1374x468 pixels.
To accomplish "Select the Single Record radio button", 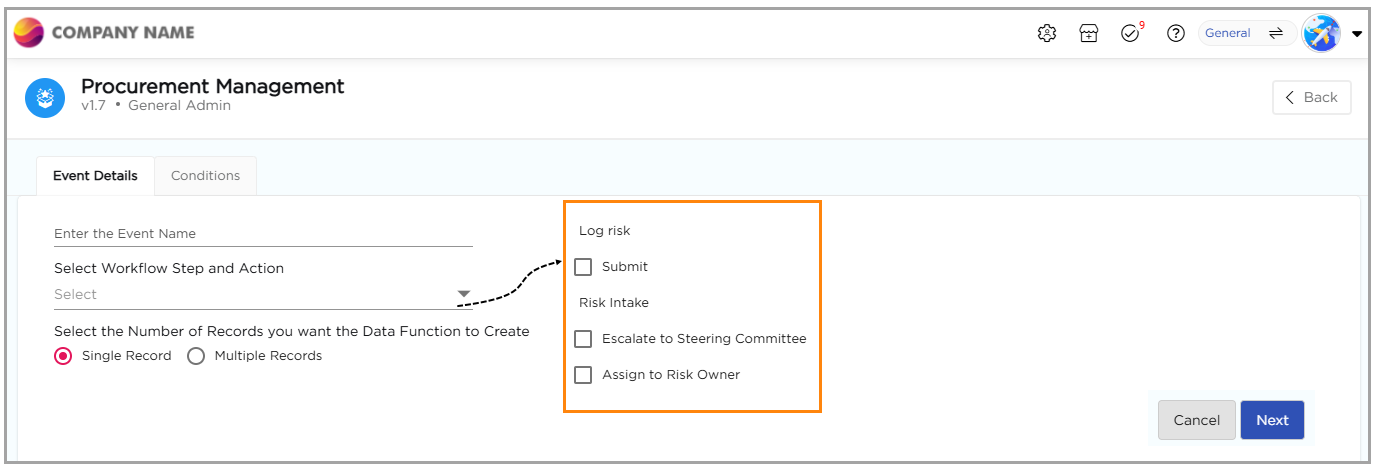I will click(63, 356).
